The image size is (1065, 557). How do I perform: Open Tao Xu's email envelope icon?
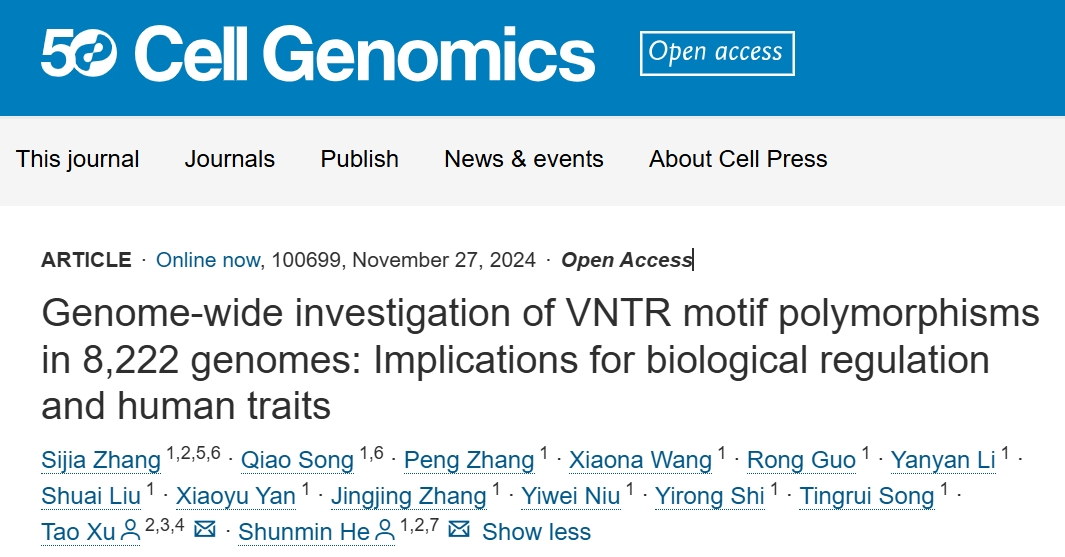coord(204,528)
